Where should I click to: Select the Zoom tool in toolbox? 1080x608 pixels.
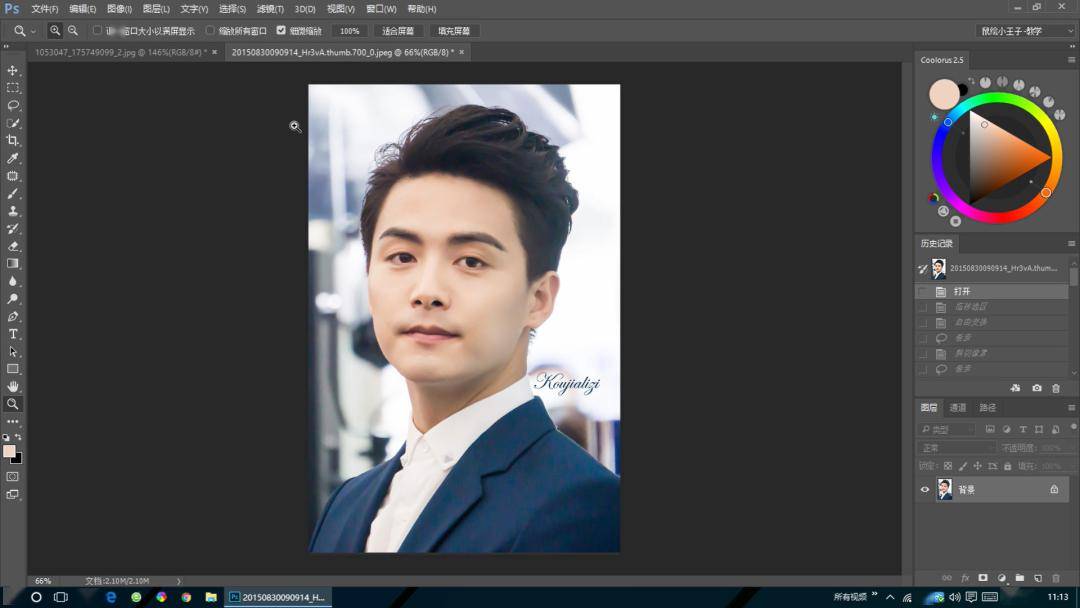12,404
